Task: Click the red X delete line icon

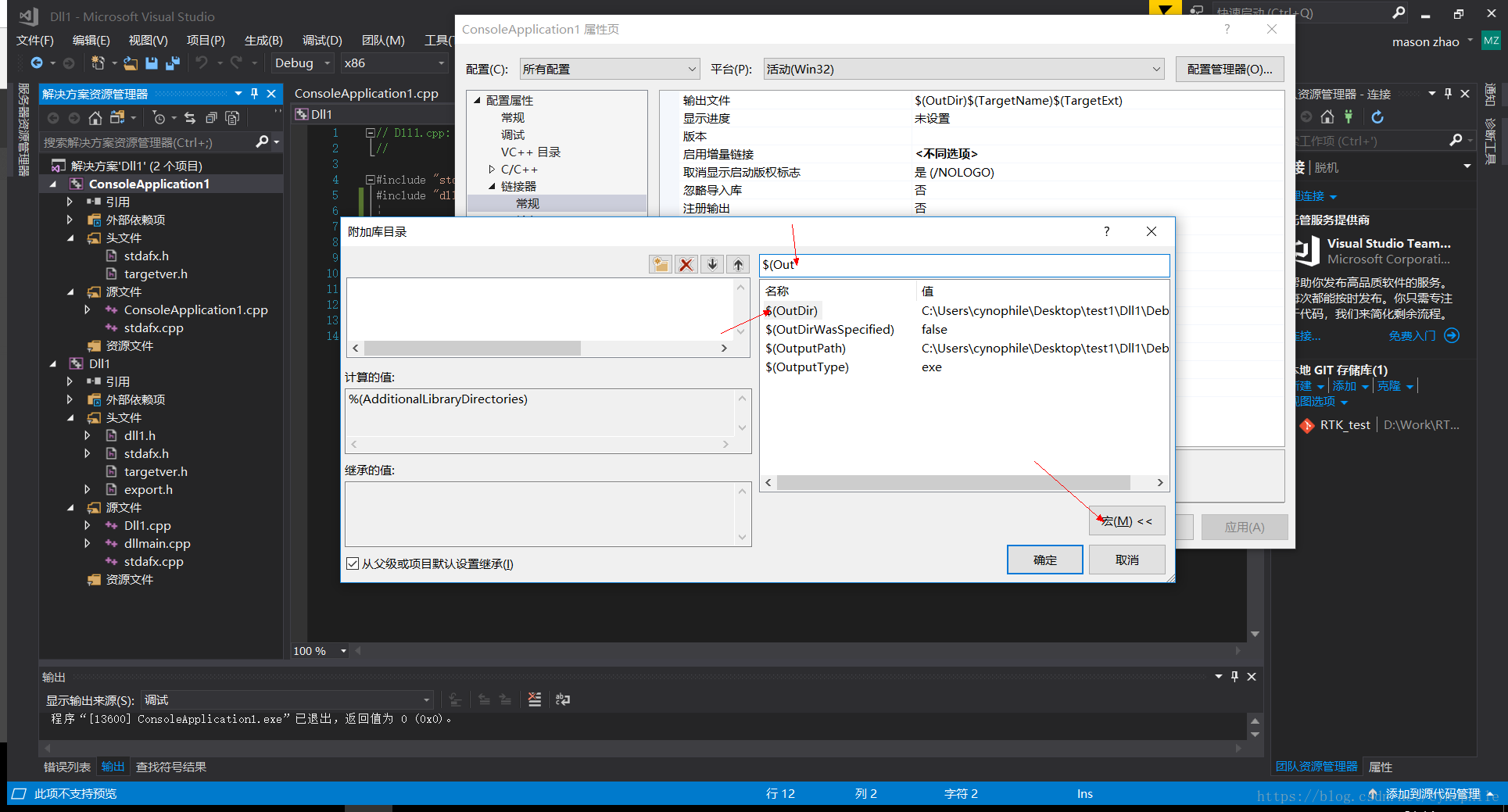Action: (686, 264)
